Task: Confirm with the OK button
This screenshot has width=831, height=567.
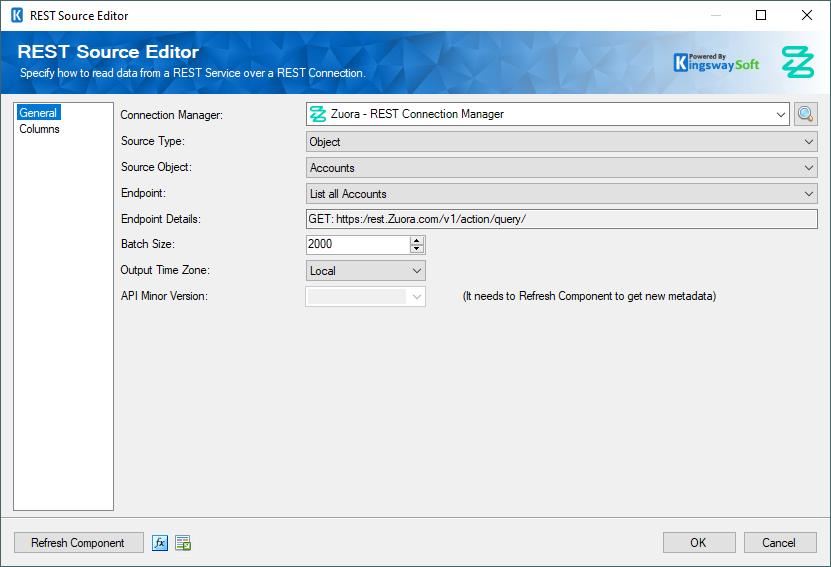Action: (699, 543)
